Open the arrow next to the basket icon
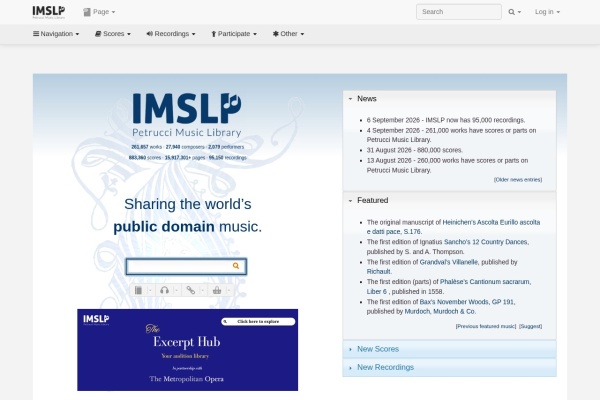 click(229, 291)
